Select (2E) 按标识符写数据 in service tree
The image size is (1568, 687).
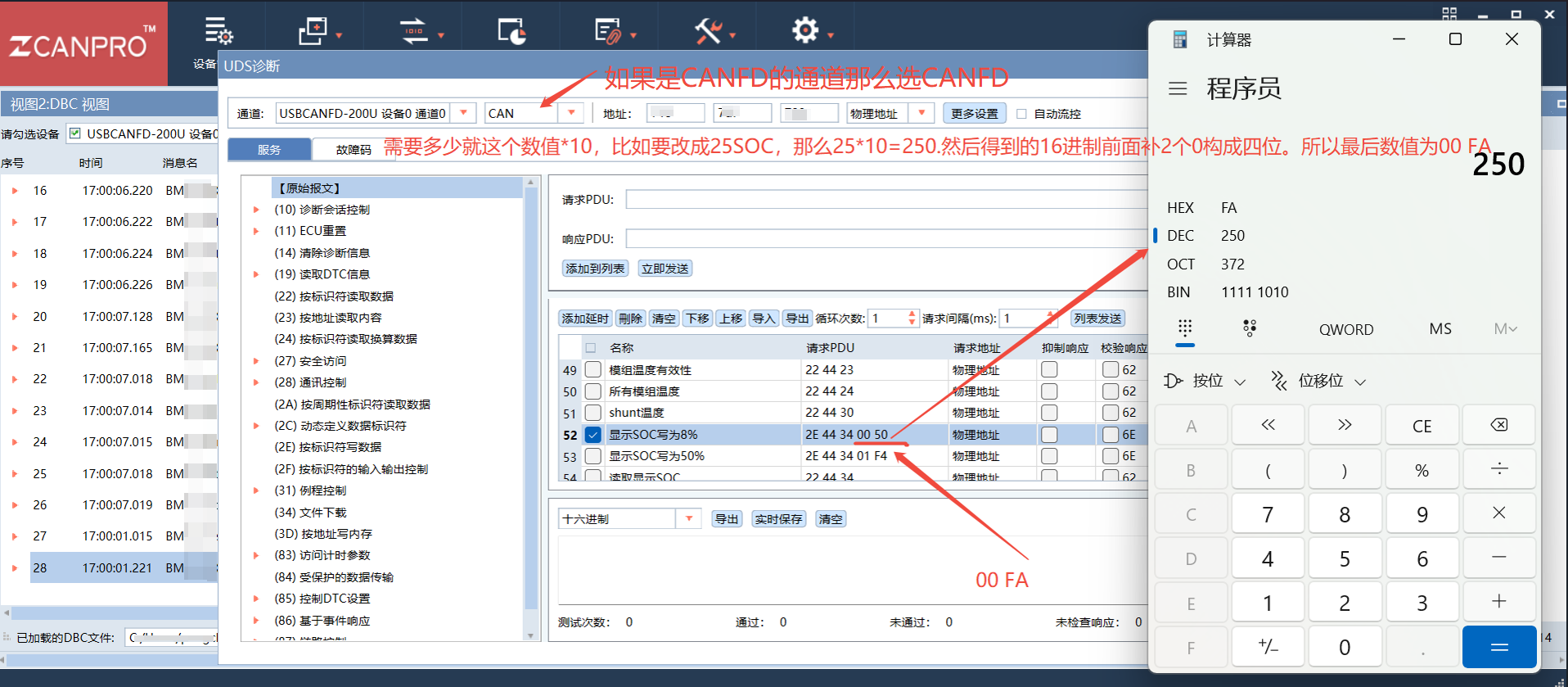click(x=328, y=447)
